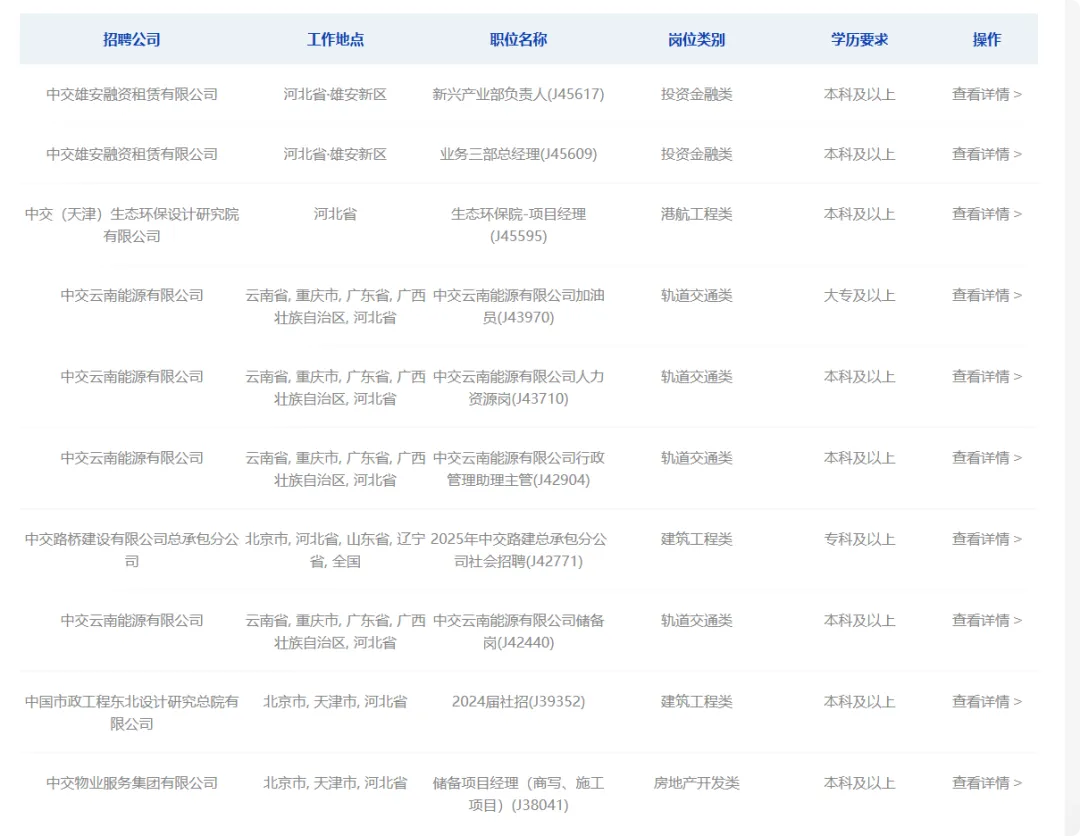This screenshot has height=836, width=1080.
Task: View details for 人力资源岗 J43710
Action: 986,377
